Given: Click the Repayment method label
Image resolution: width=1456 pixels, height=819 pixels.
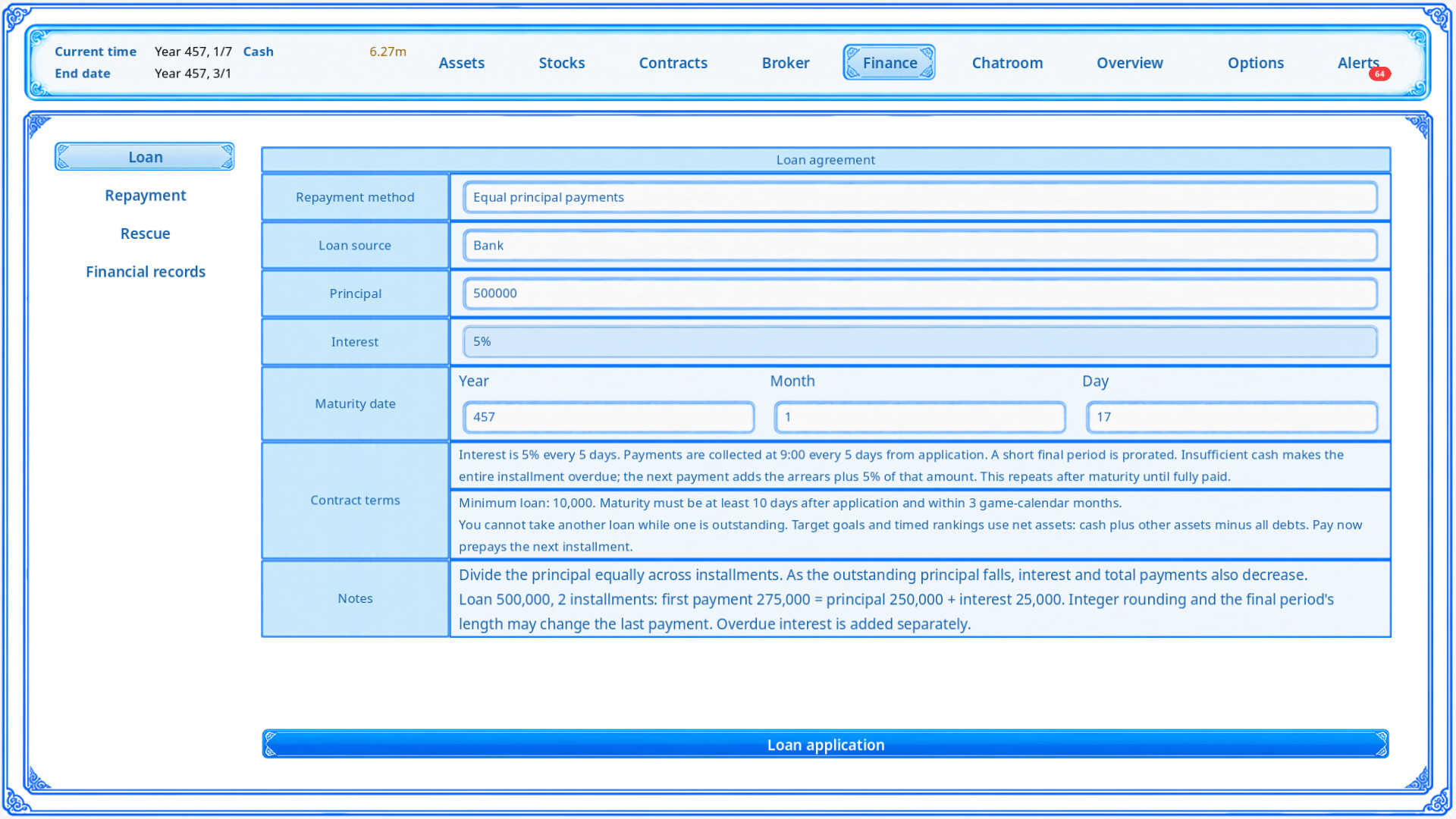Looking at the screenshot, I should [x=355, y=197].
